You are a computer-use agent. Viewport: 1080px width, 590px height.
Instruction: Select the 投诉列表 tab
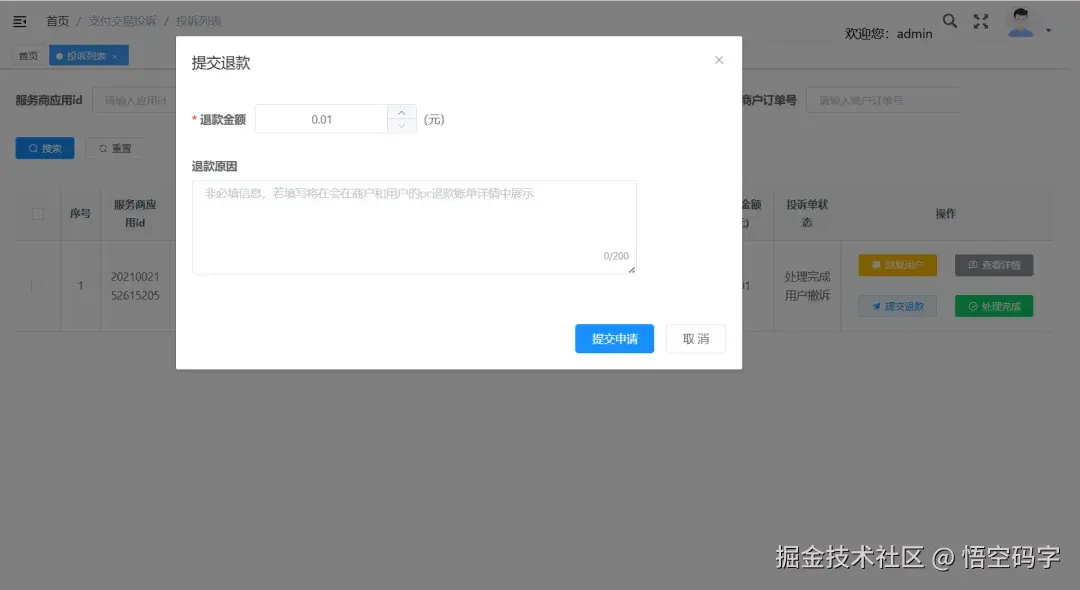(83, 55)
